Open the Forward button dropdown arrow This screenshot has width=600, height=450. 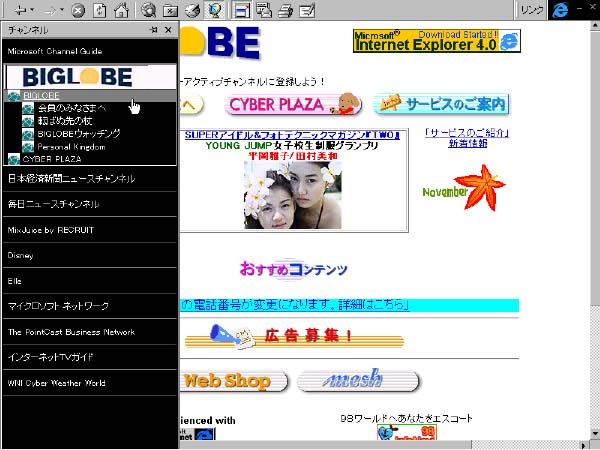[x=62, y=10]
